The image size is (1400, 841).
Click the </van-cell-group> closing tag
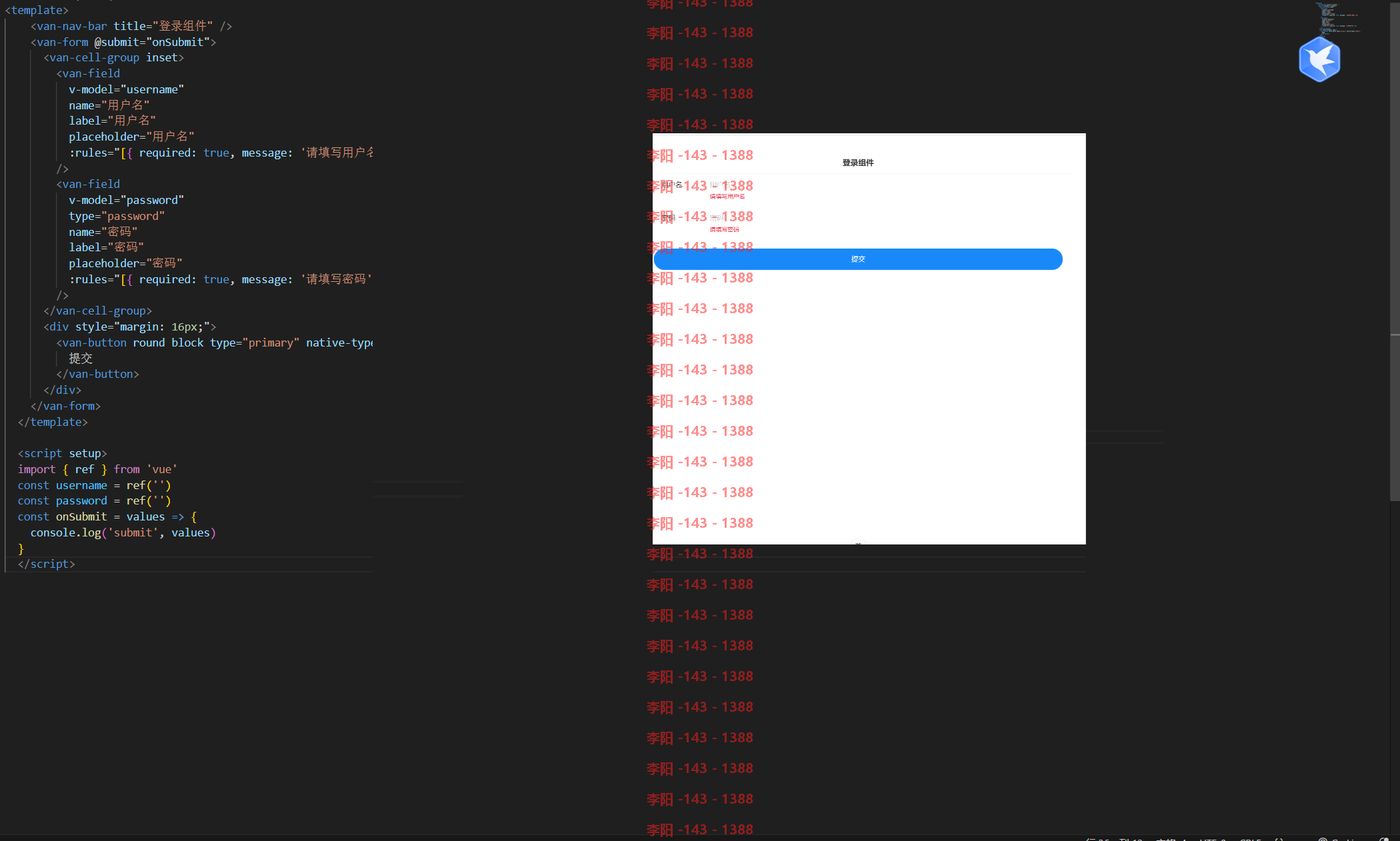pos(98,311)
